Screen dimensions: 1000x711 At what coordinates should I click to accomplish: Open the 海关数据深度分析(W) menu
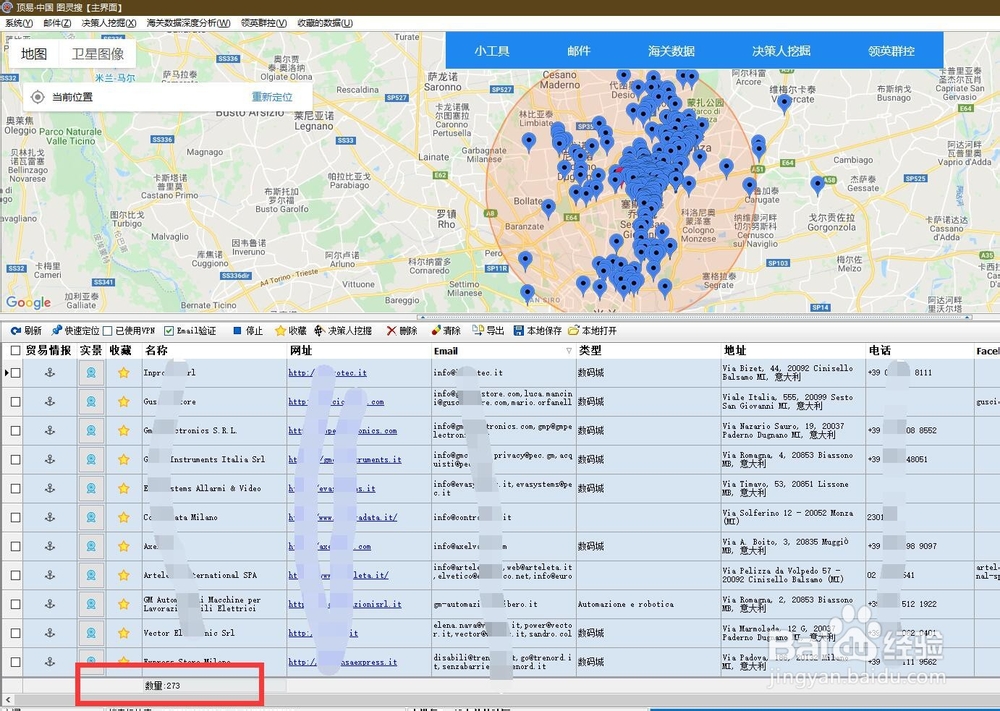pos(189,23)
